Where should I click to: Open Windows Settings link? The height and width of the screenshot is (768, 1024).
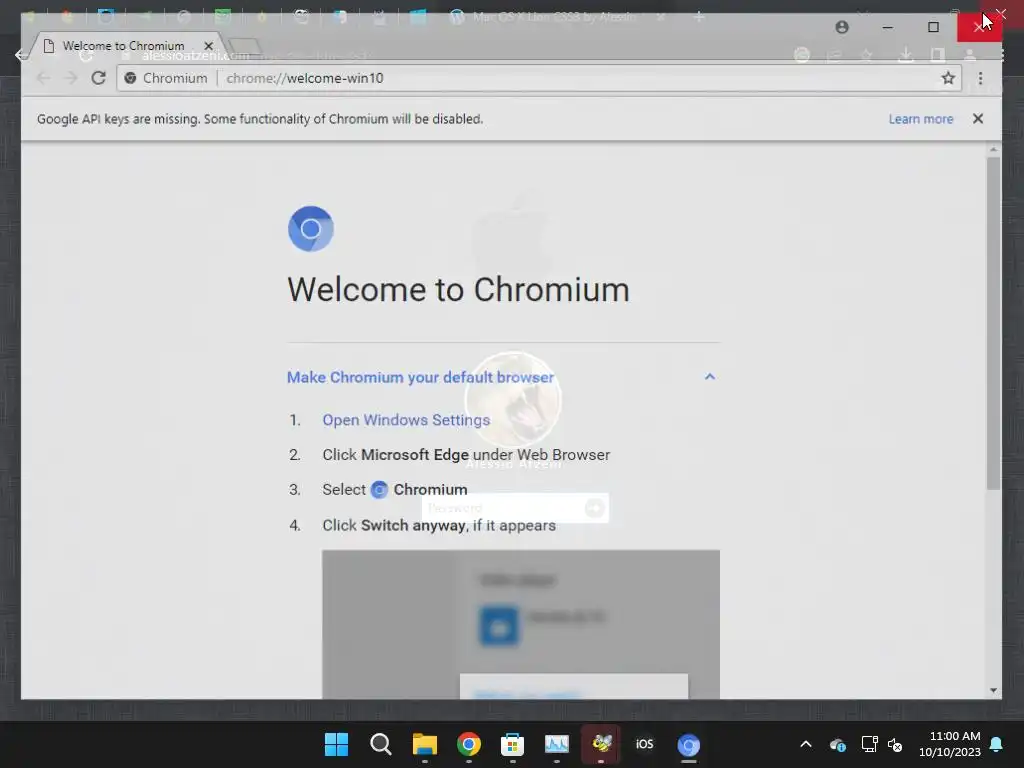pyautogui.click(x=406, y=420)
